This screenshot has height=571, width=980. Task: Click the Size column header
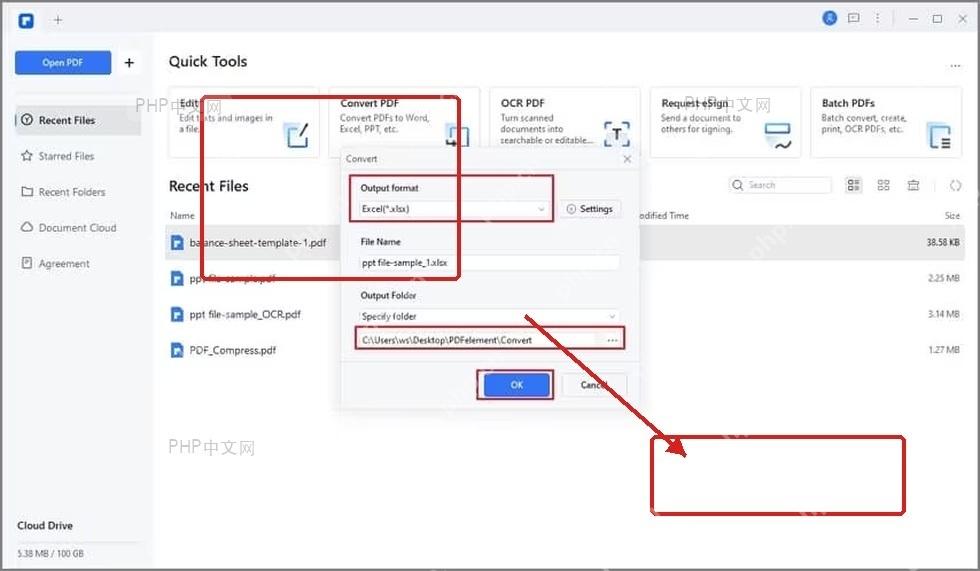pyautogui.click(x=952, y=216)
